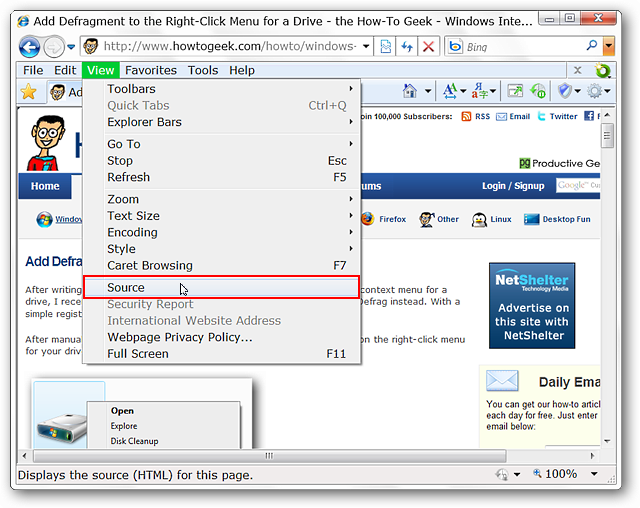The height and width of the screenshot is (508, 640).
Task: Choose Full Screen from View menu
Action: point(222,354)
